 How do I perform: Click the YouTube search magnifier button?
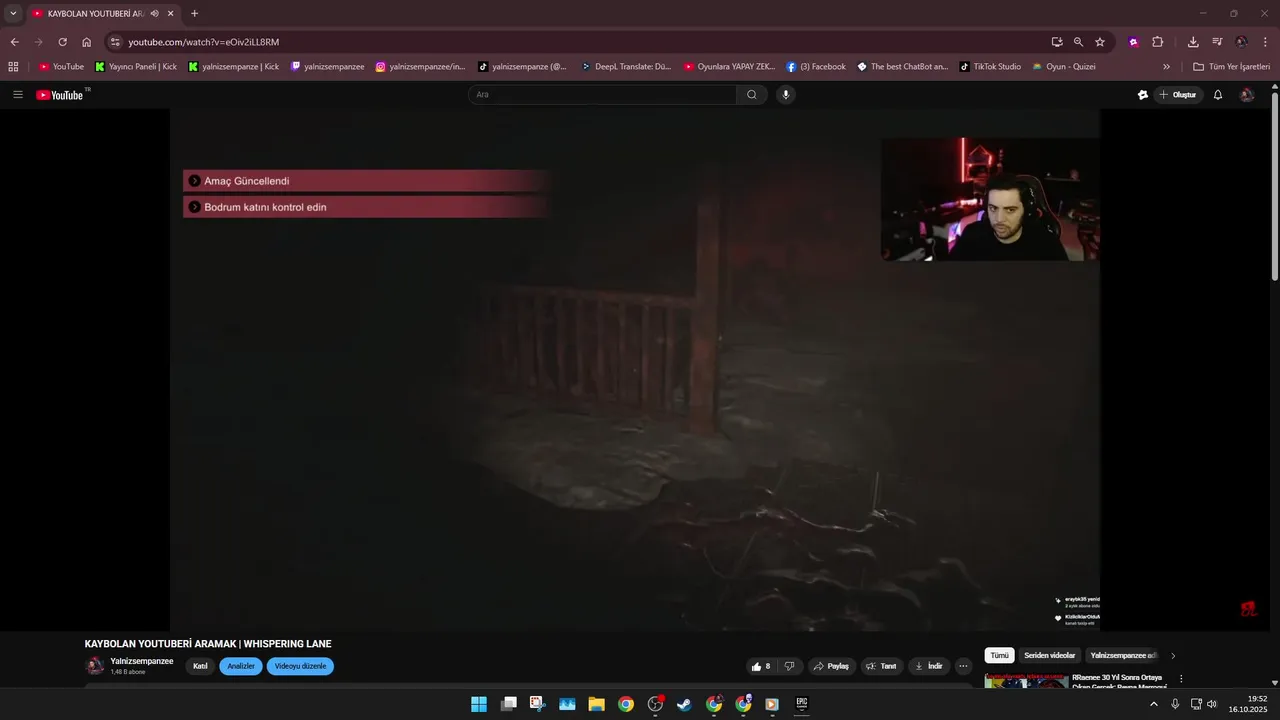click(x=752, y=95)
